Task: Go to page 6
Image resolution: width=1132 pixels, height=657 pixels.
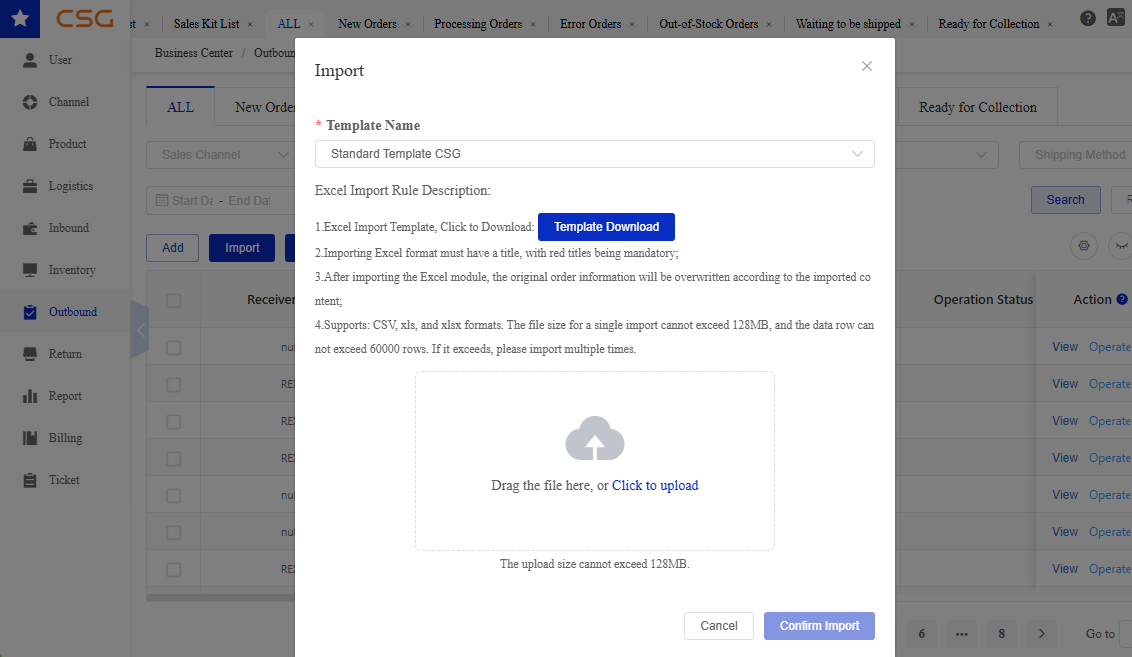Action: point(921,633)
